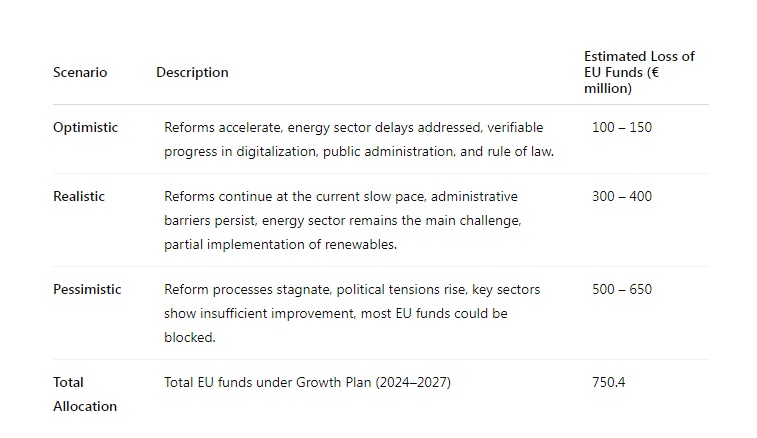The image size is (757, 438).
Task: Click the line starting 'show insufficient improvement'
Action: 336,313
